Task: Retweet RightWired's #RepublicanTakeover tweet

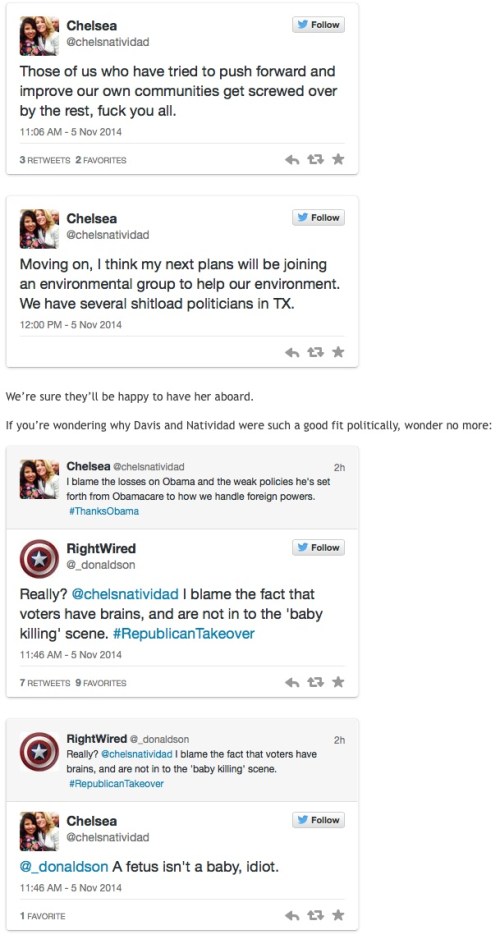Action: click(x=314, y=683)
